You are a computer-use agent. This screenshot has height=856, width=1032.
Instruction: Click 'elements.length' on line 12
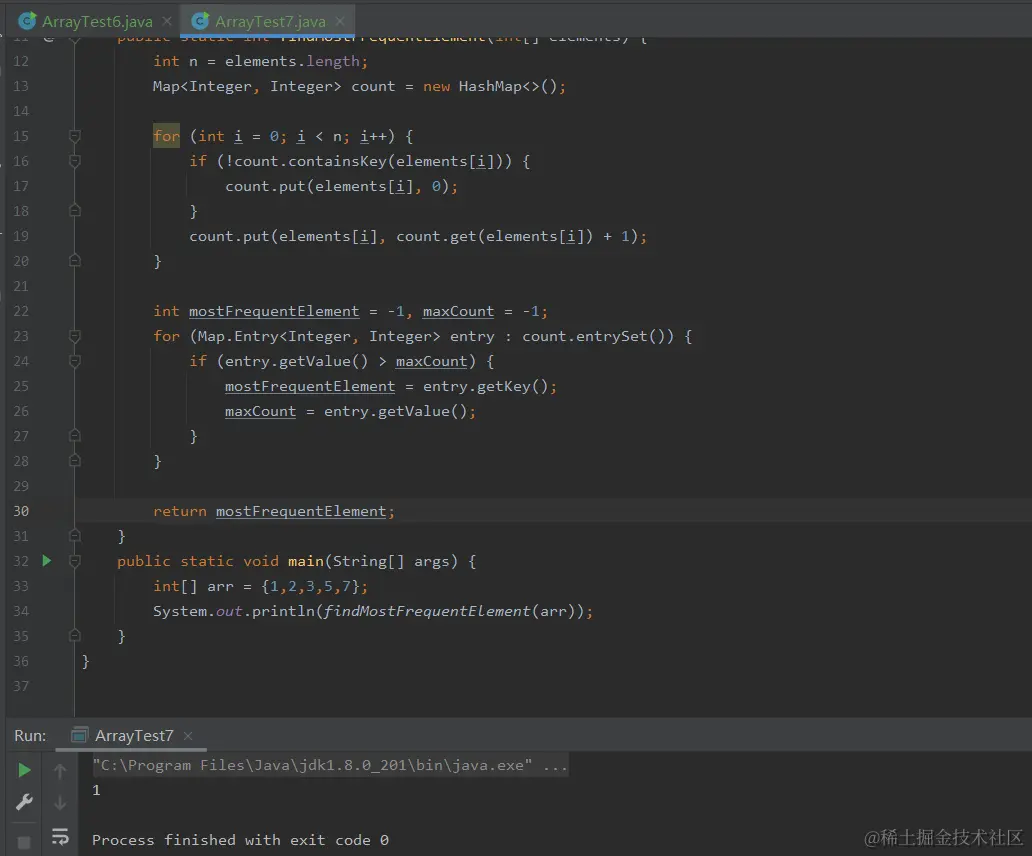[x=292, y=61]
